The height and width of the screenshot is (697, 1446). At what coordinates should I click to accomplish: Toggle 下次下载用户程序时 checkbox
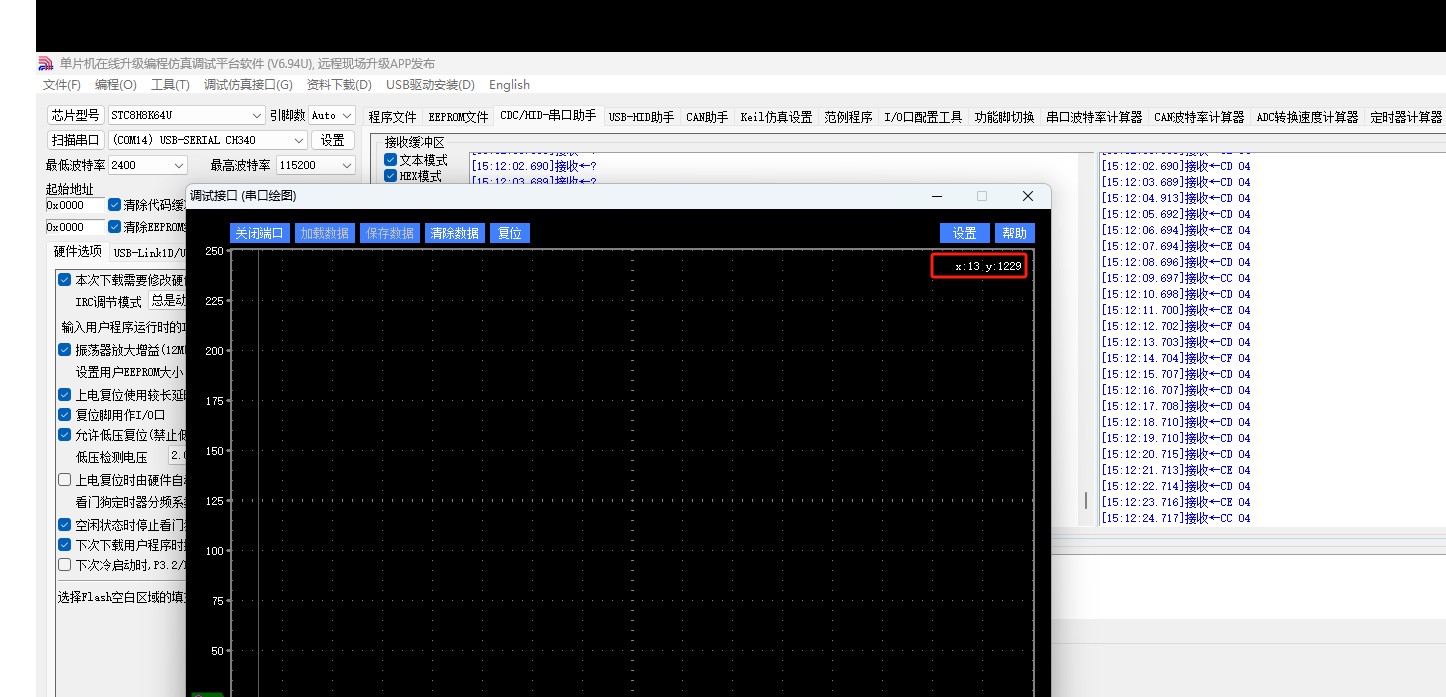tap(65, 545)
